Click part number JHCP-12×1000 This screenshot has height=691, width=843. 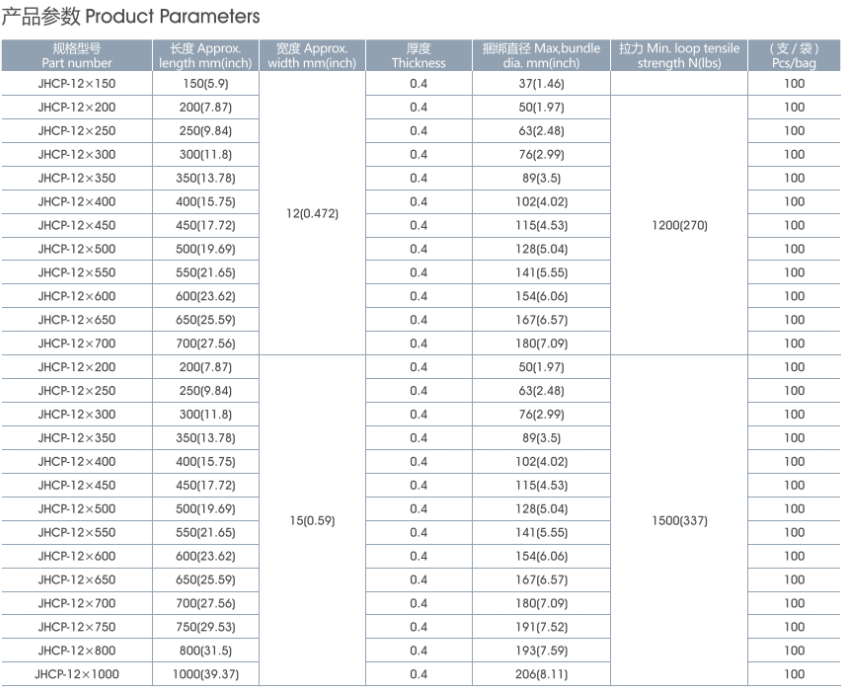(x=77, y=674)
